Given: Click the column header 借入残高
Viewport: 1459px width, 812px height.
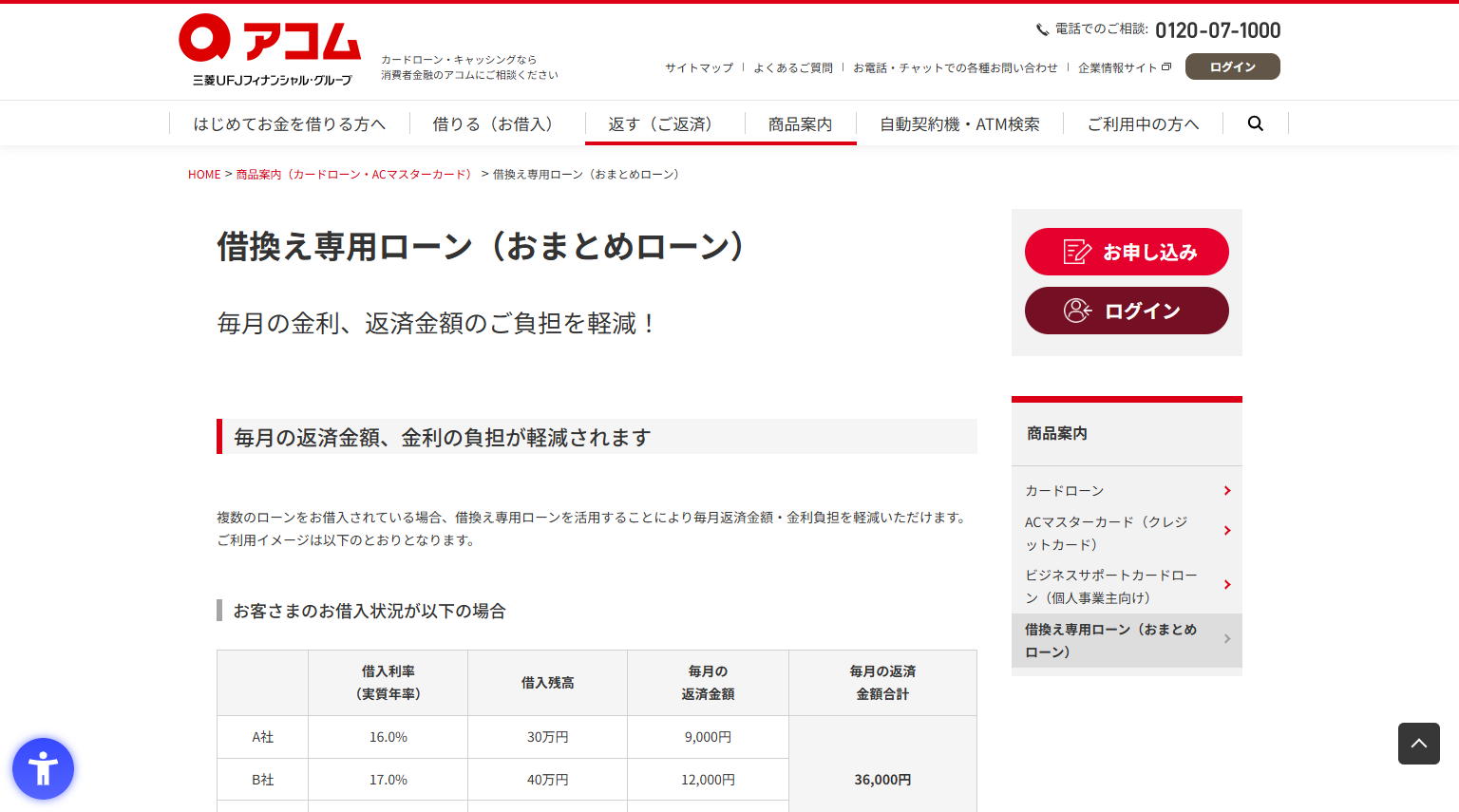Looking at the screenshot, I should [548, 683].
